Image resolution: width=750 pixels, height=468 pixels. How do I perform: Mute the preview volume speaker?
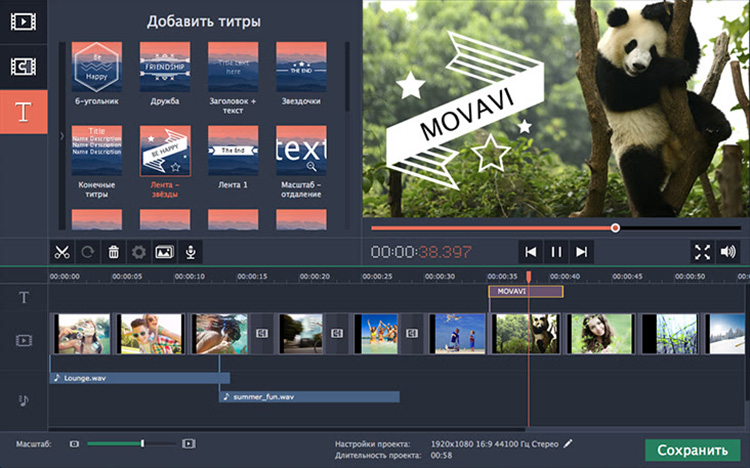[x=728, y=252]
